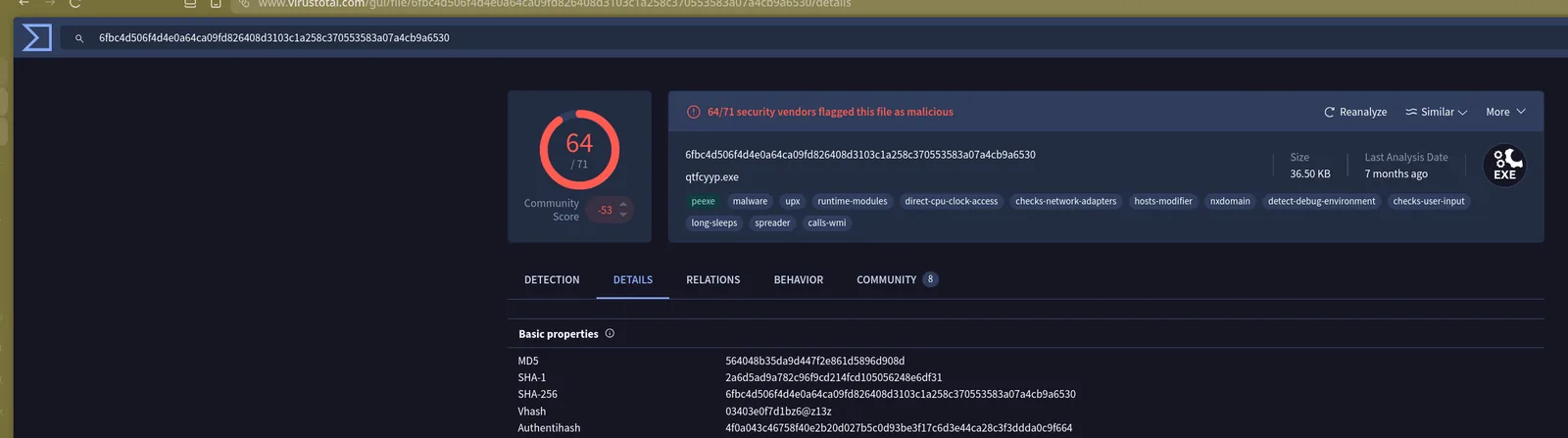The width and height of the screenshot is (1568, 438).
Task: Click the hosts-modifier tag
Action: click(x=1163, y=201)
